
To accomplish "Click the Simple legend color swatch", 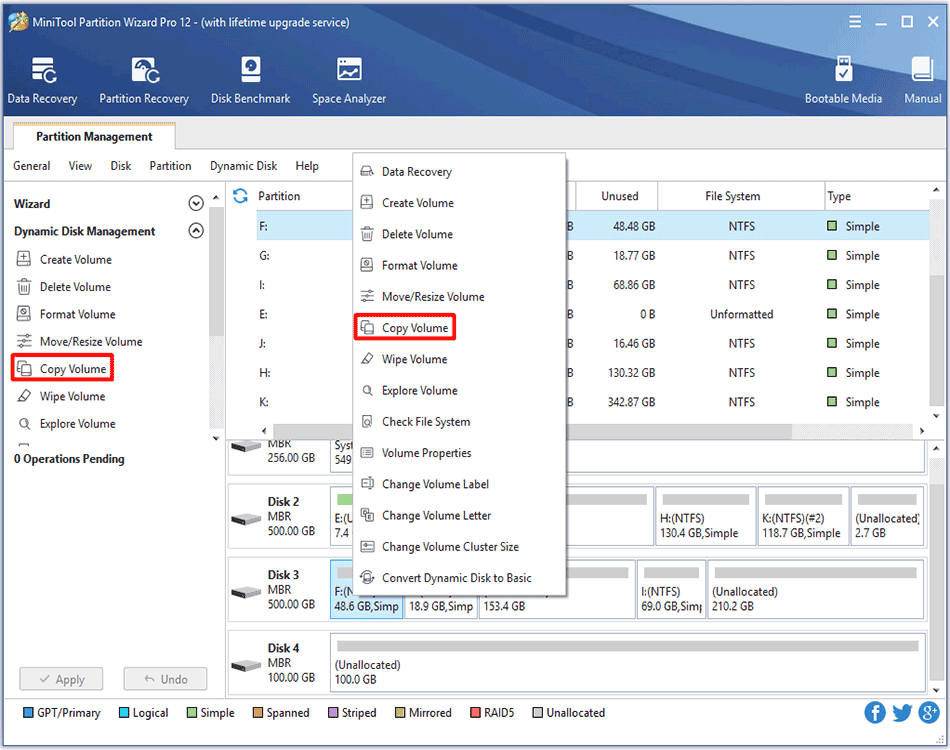I will pyautogui.click(x=192, y=713).
